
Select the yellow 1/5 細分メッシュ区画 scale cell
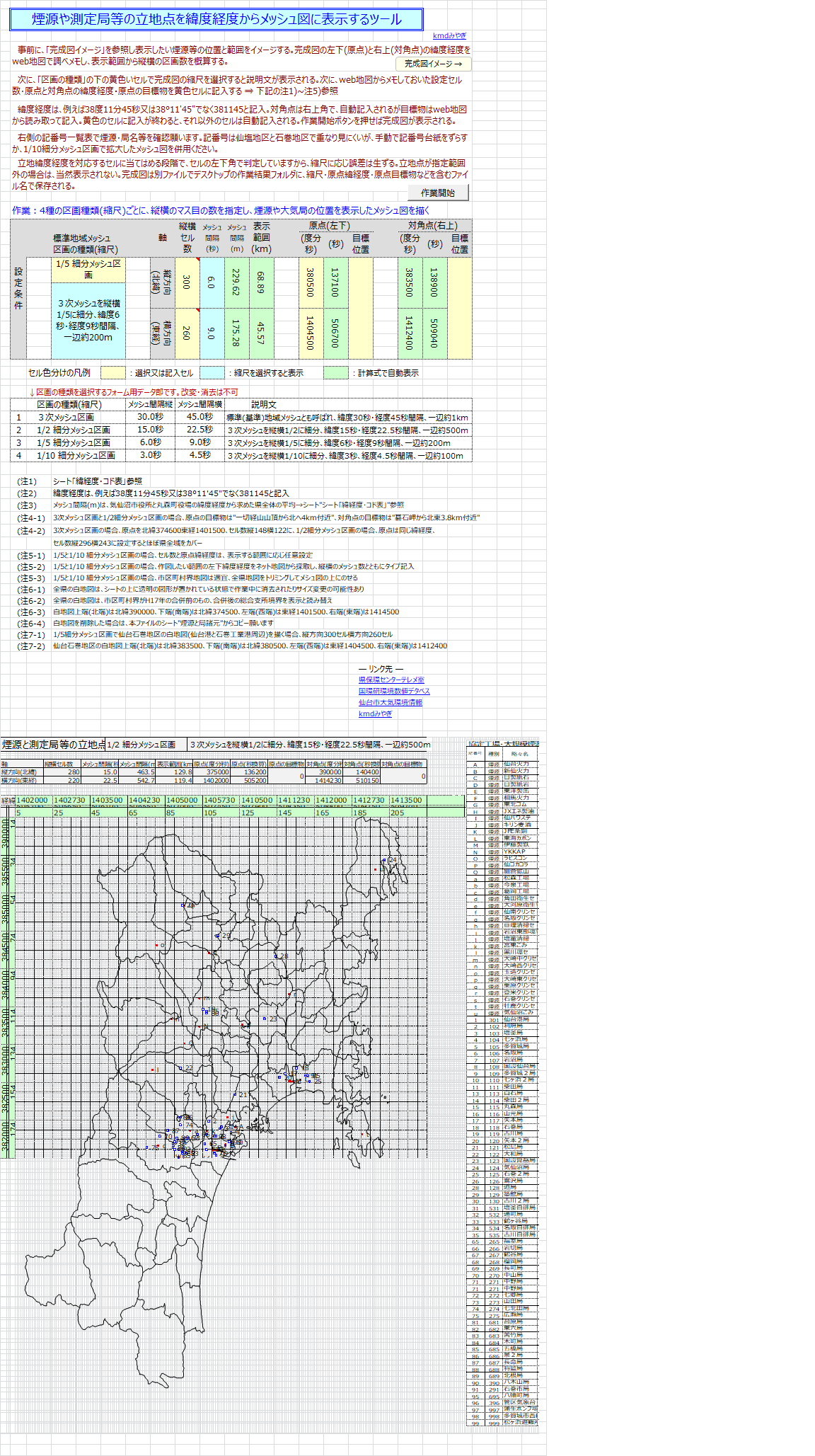coord(88,270)
